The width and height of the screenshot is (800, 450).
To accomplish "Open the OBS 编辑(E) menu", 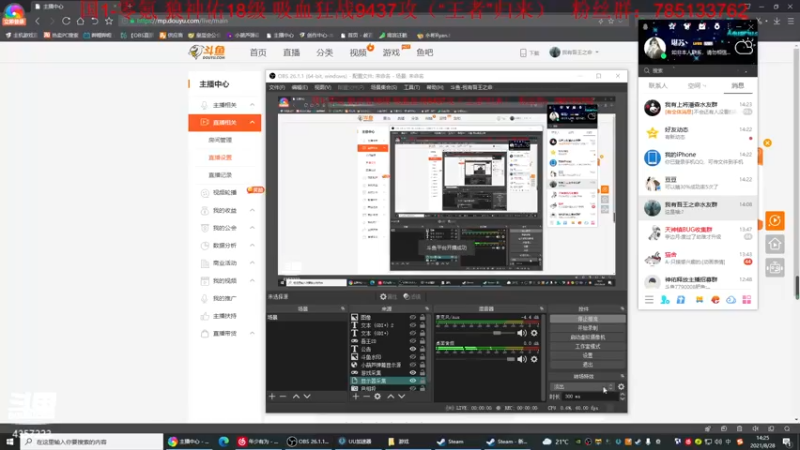I will pyautogui.click(x=299, y=87).
